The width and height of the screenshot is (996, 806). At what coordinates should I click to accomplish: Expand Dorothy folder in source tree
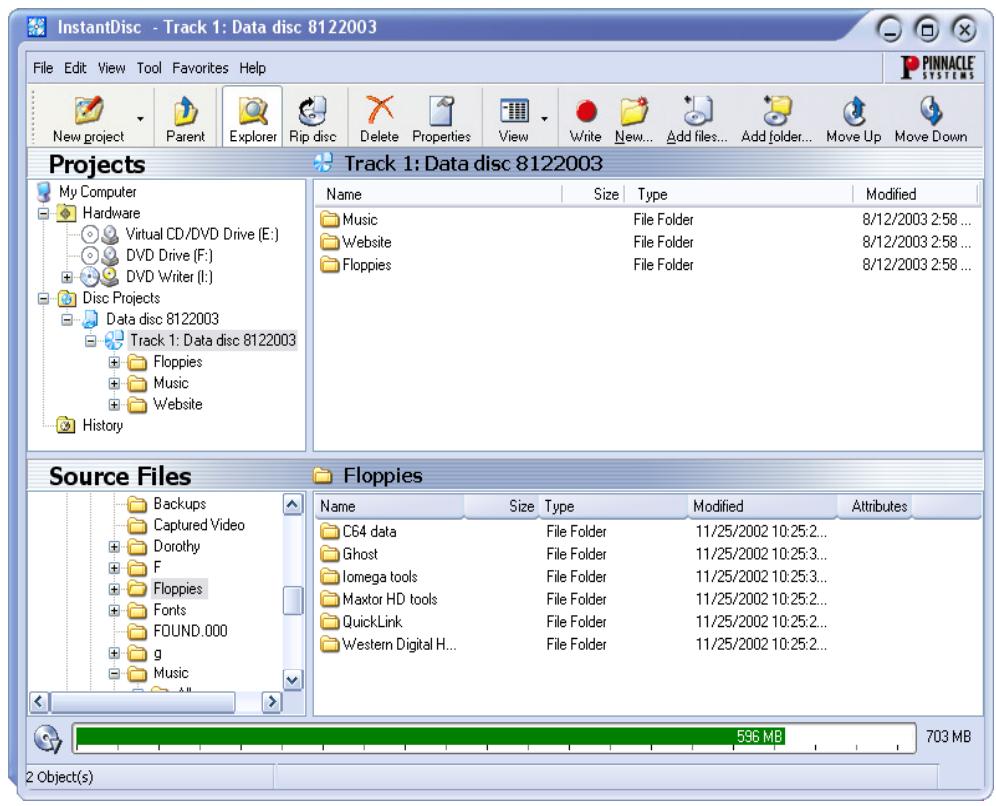pyautogui.click(x=114, y=547)
